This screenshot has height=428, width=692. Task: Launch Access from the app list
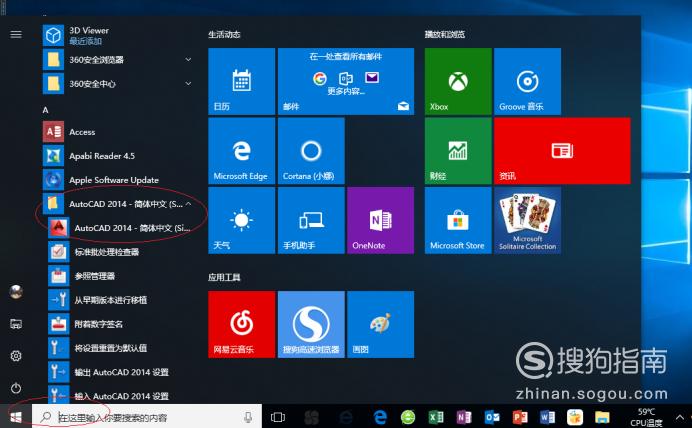[117, 132]
